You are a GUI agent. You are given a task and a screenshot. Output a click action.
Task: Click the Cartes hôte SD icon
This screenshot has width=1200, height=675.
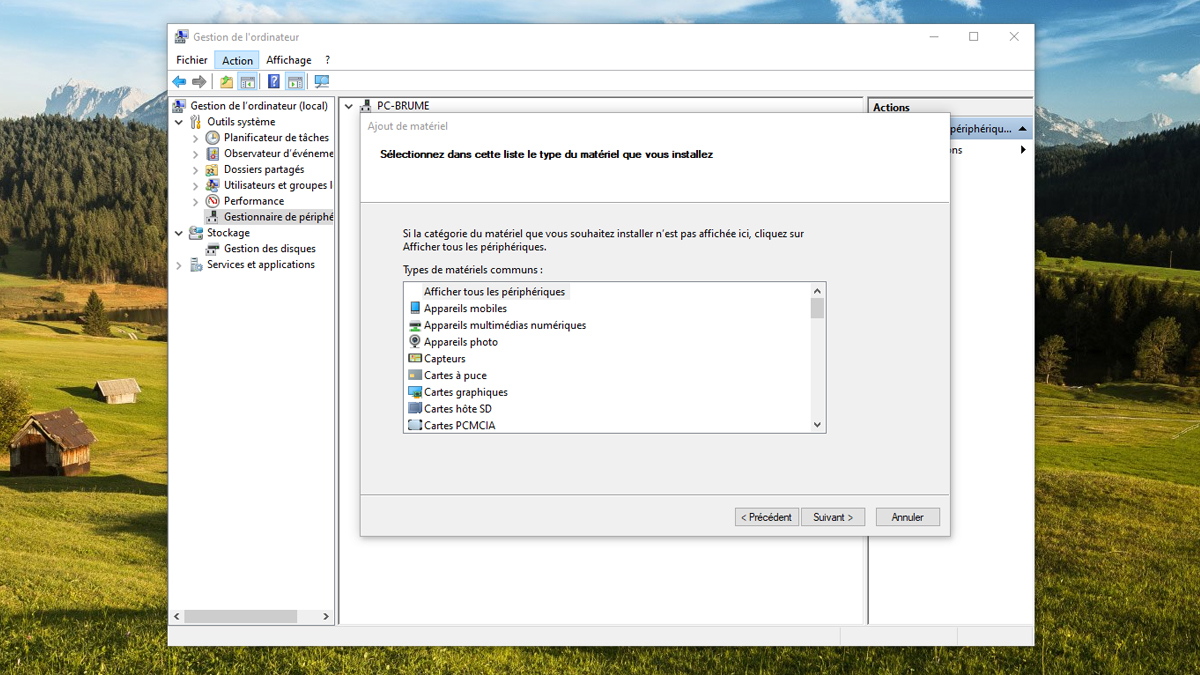pos(415,409)
